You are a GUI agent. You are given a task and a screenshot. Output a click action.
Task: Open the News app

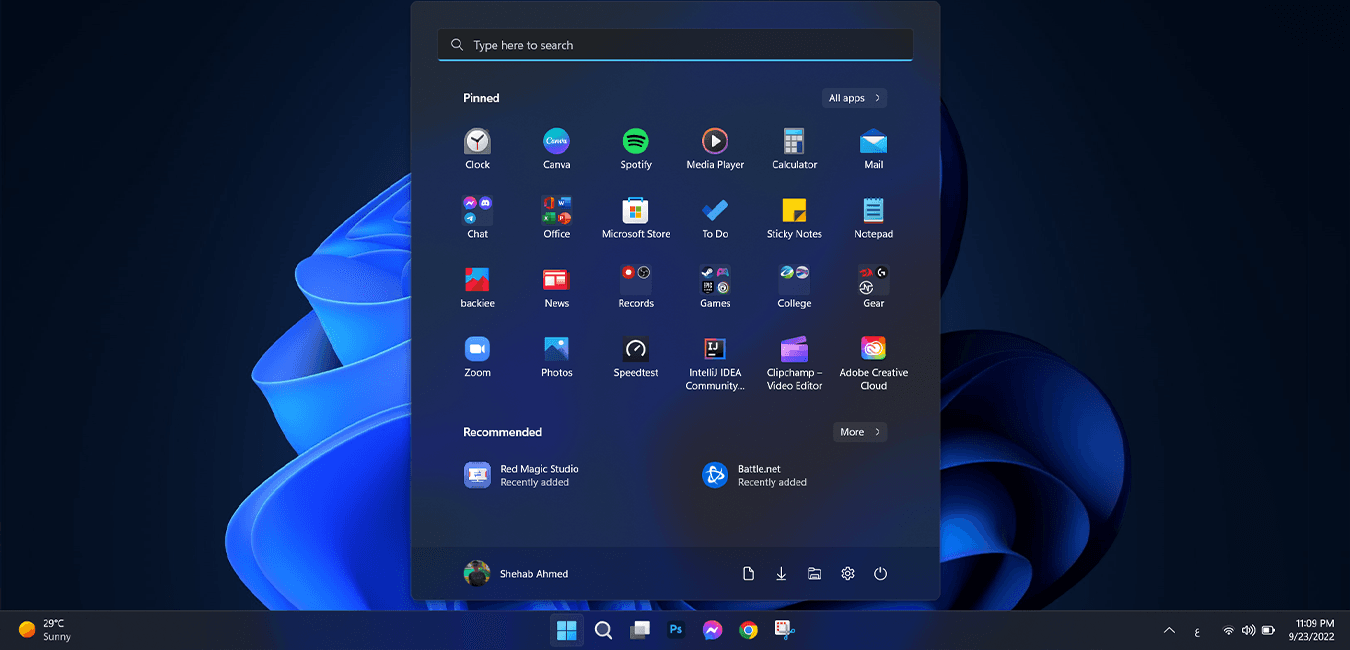click(556, 287)
